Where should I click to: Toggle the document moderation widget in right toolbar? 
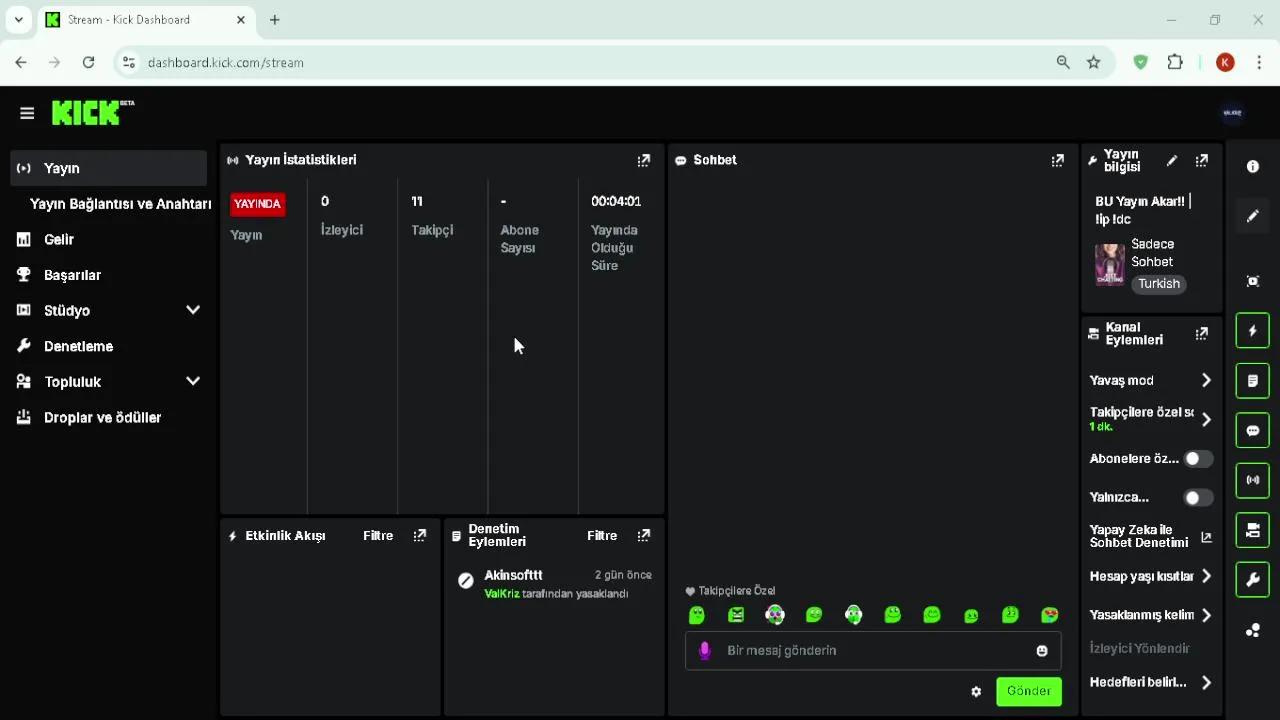[1253, 381]
